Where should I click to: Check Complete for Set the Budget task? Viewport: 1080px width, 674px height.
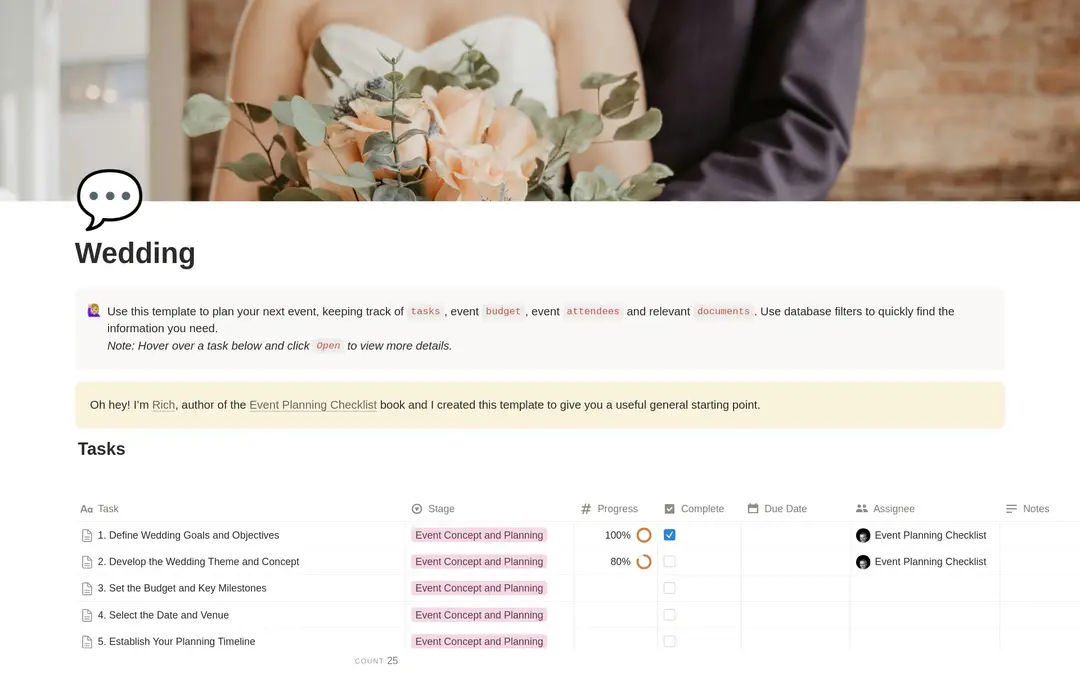pos(669,588)
